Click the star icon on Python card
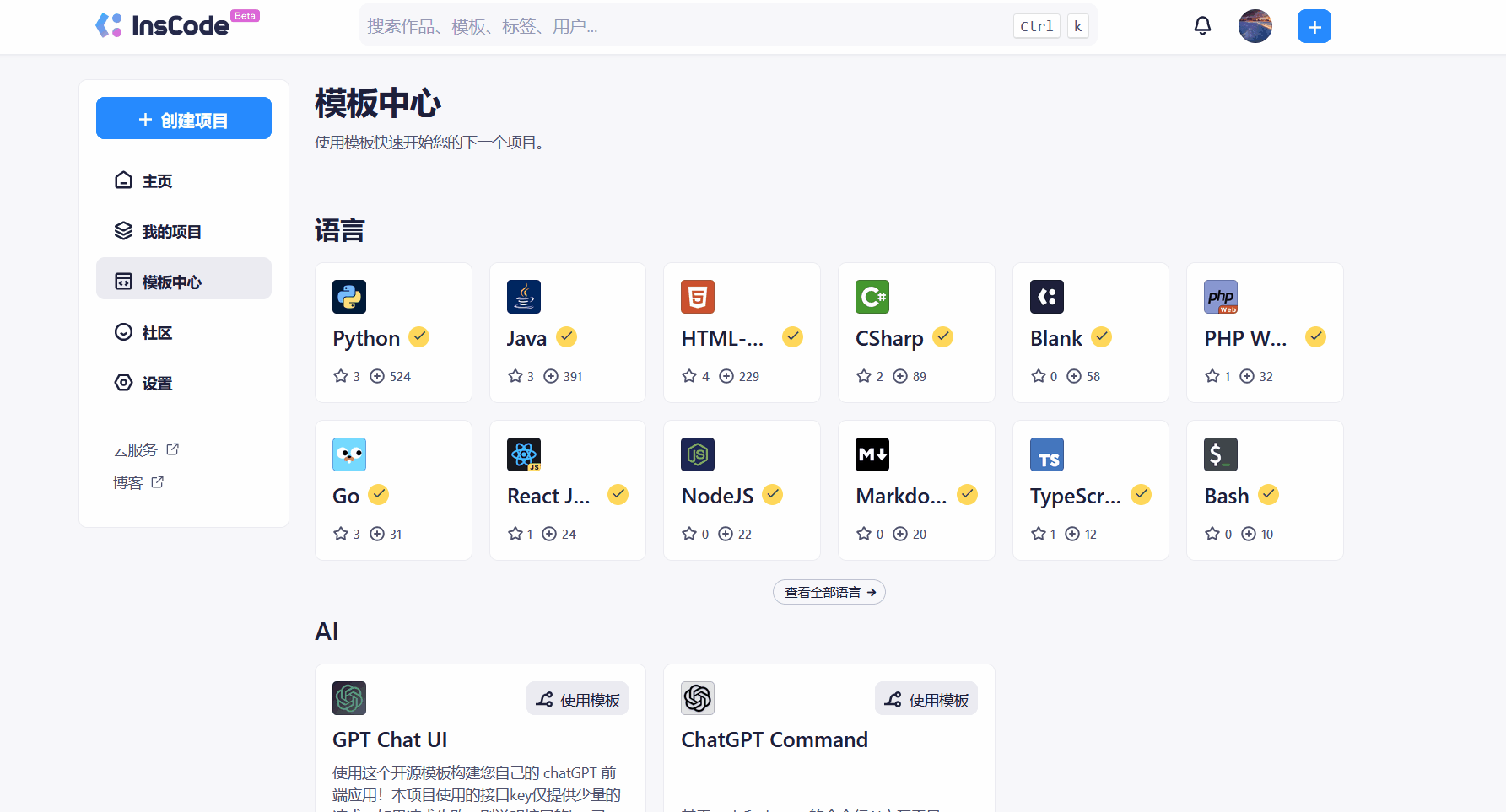Image resolution: width=1506 pixels, height=812 pixels. tap(341, 376)
